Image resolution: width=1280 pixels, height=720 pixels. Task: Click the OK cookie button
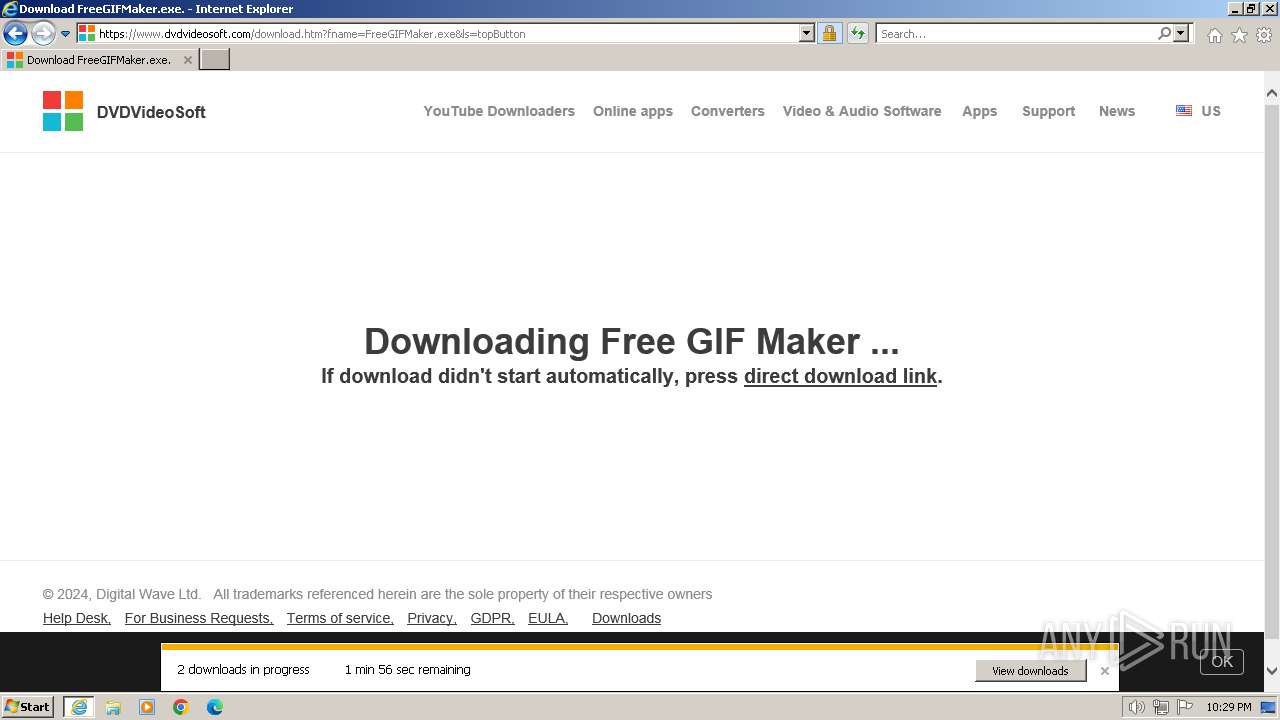pyautogui.click(x=1222, y=661)
